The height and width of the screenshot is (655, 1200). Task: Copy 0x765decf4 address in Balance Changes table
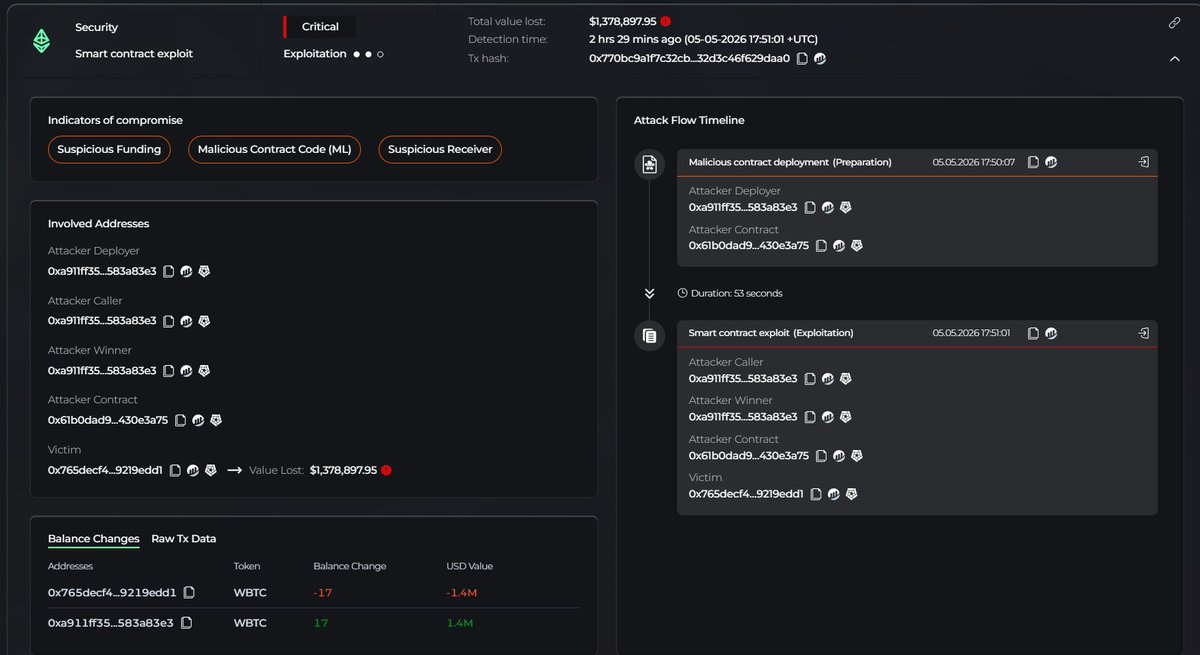(x=189, y=593)
